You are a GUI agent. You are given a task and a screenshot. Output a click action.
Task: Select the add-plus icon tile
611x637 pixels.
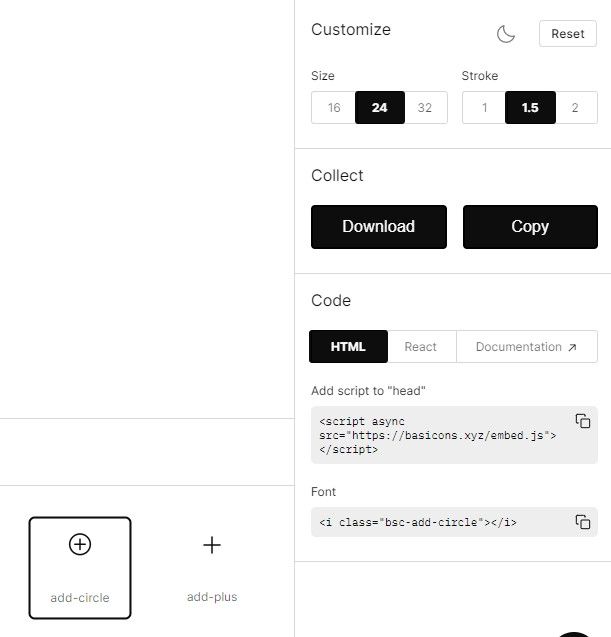click(x=212, y=568)
